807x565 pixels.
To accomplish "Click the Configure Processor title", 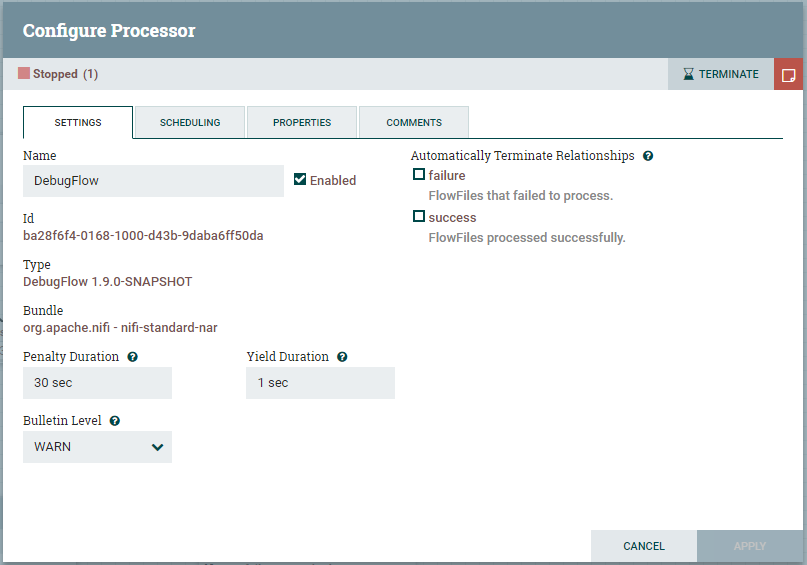I will (109, 31).
